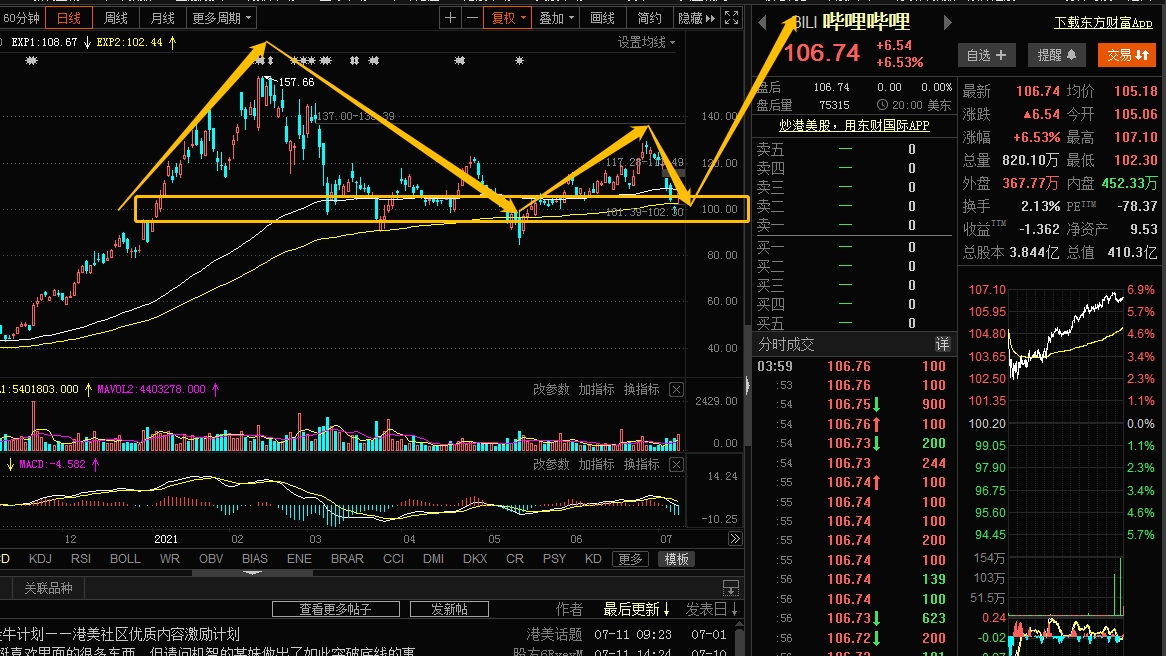Switch to 60分钟 period

click(x=20, y=18)
